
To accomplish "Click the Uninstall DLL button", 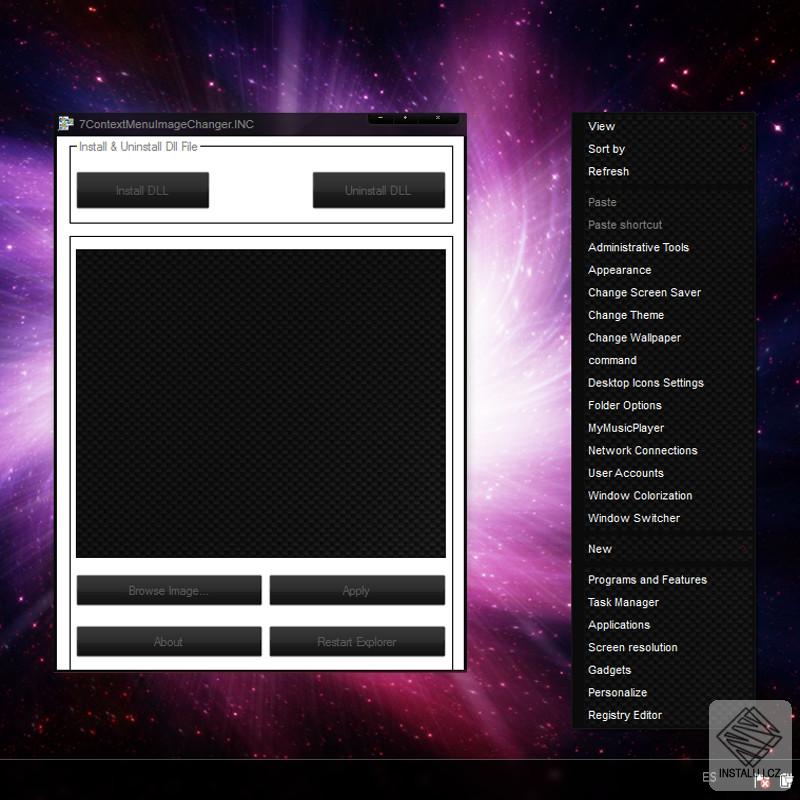I will click(x=379, y=190).
